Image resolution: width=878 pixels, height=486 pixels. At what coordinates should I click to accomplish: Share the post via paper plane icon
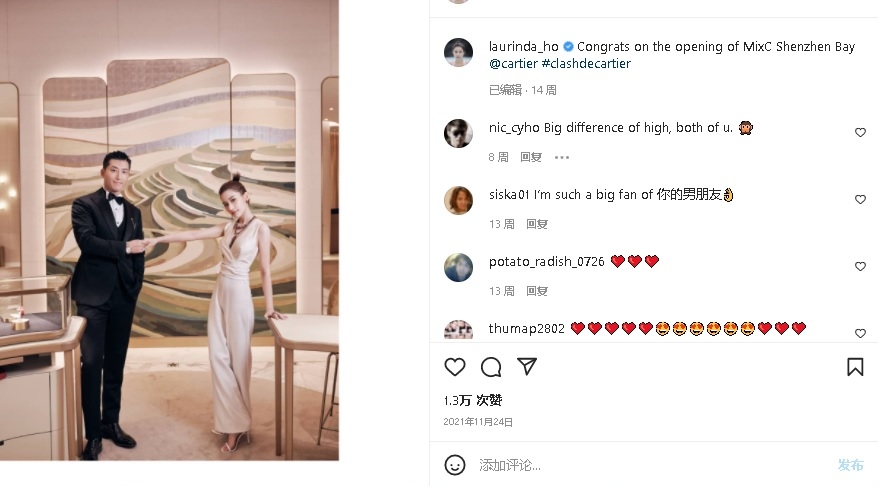[527, 367]
